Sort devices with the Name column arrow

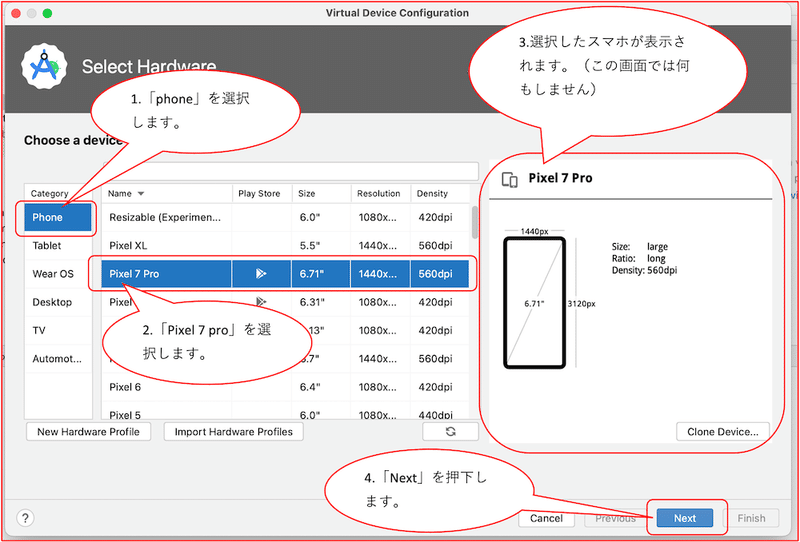click(141, 194)
